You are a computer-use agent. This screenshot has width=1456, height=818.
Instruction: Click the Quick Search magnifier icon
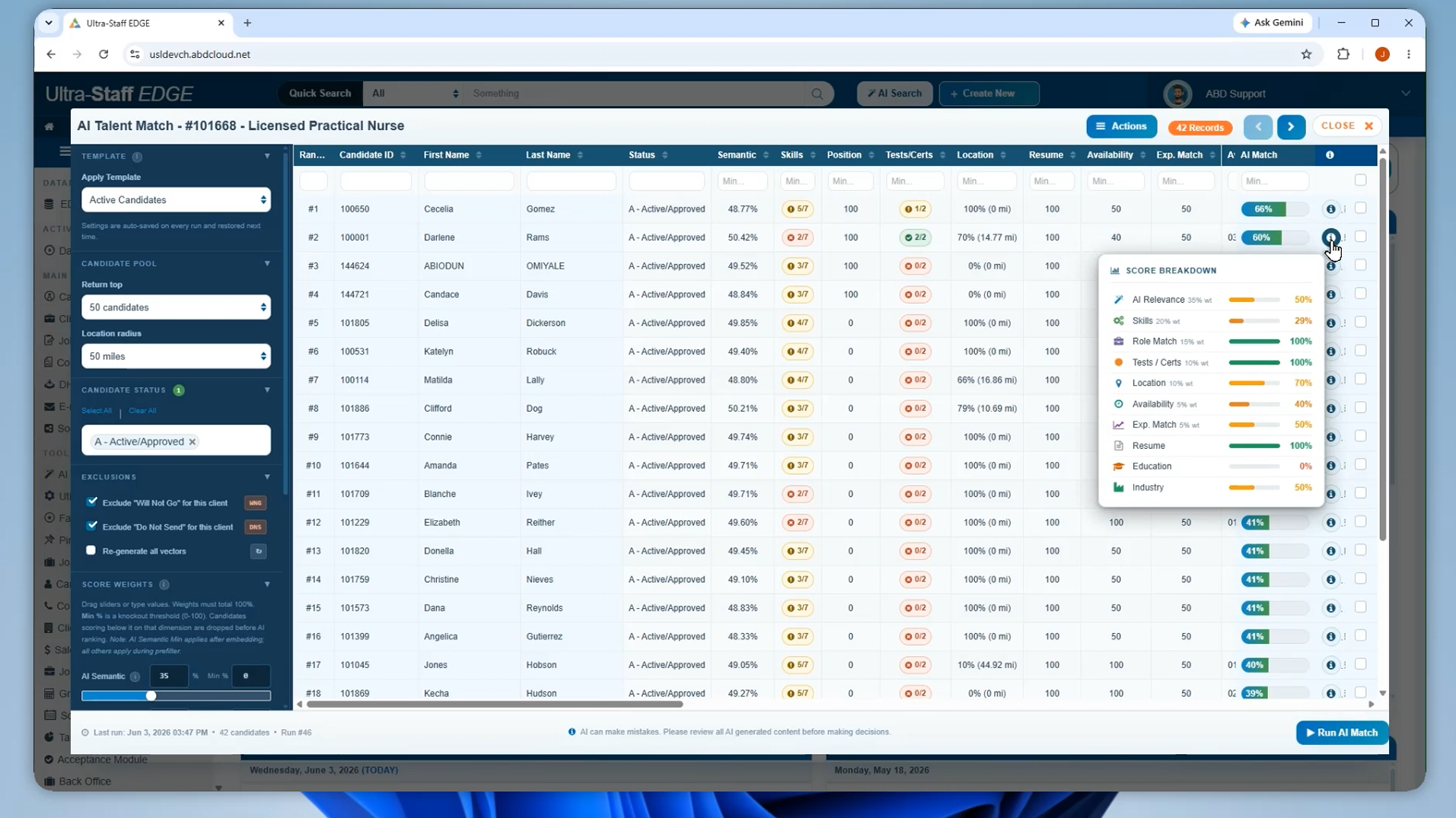[817, 94]
